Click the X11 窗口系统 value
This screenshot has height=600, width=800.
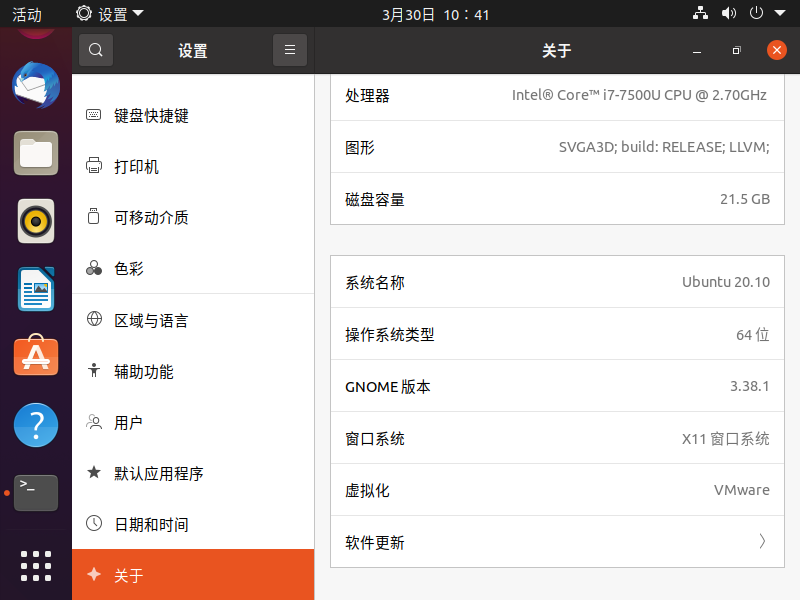(726, 439)
